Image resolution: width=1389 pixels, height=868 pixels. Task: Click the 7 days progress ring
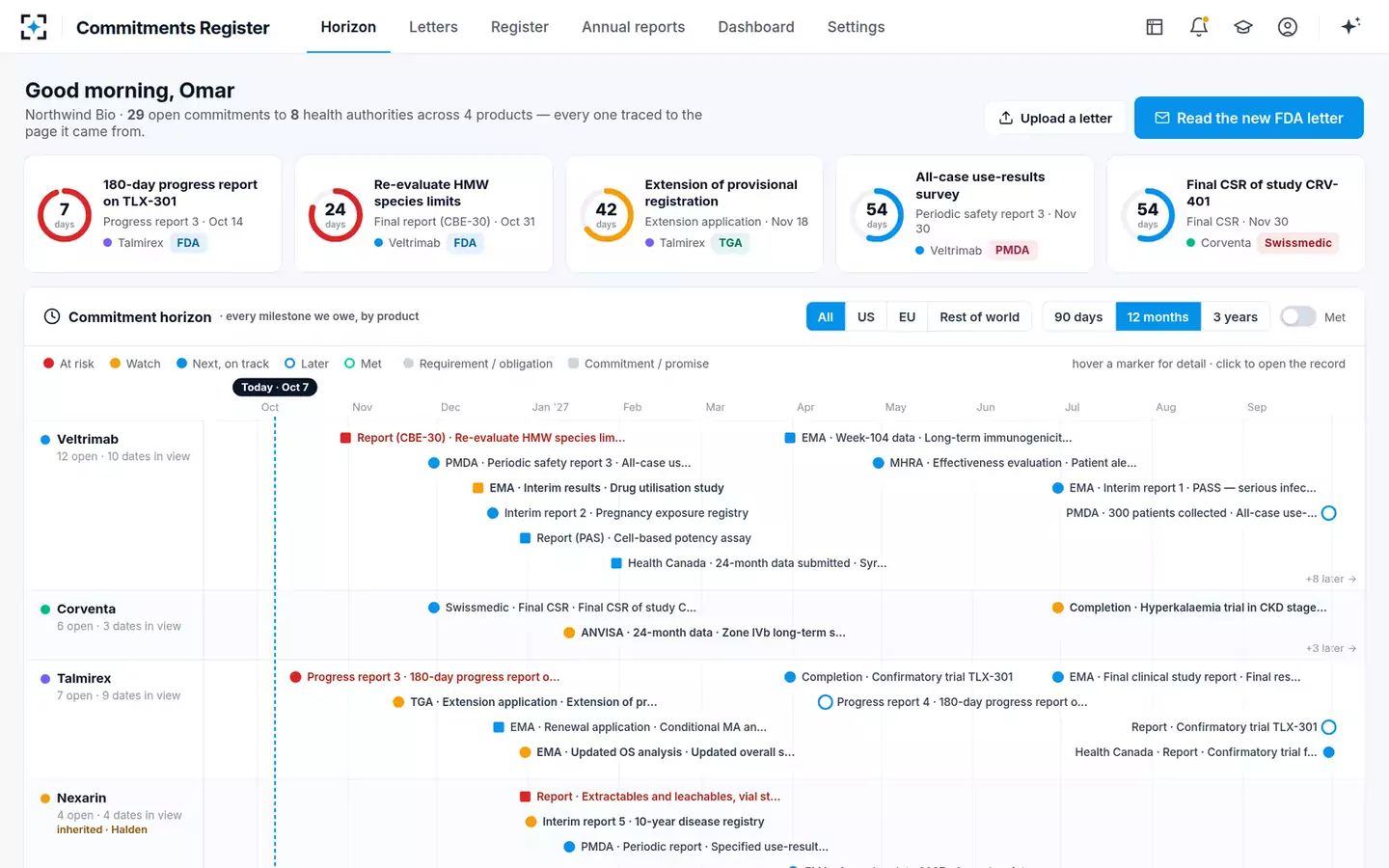65,214
